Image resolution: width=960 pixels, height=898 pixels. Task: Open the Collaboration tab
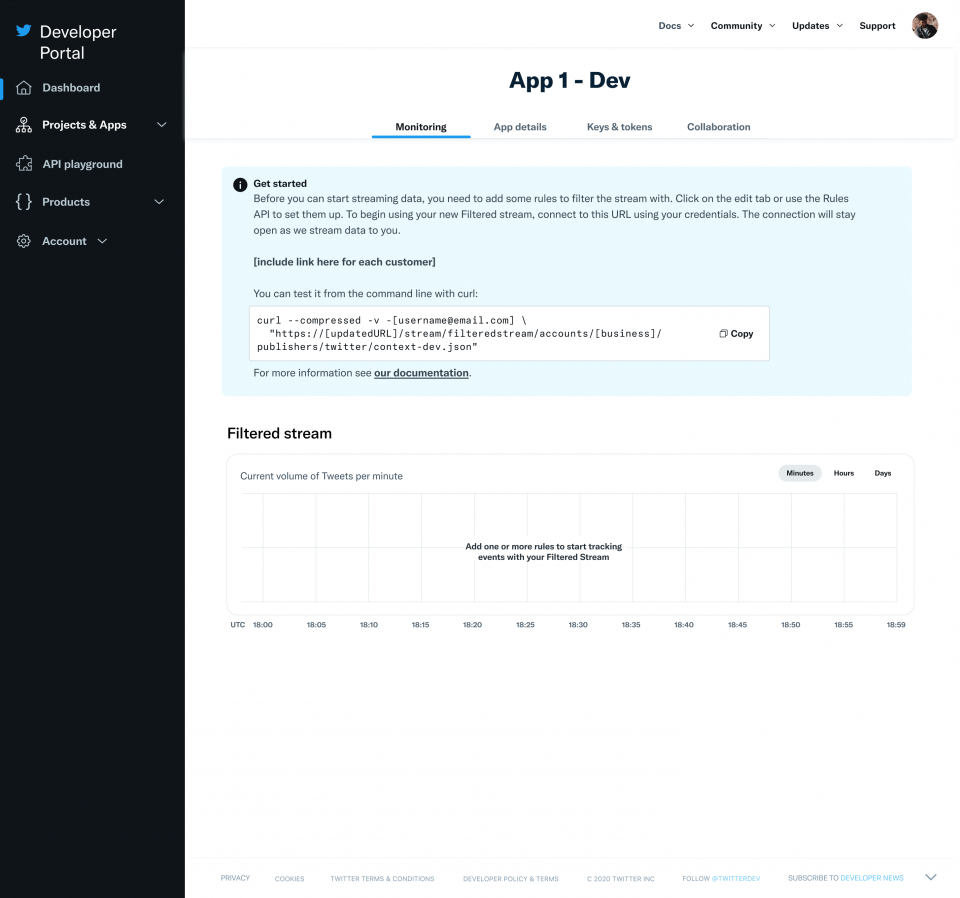coord(718,127)
